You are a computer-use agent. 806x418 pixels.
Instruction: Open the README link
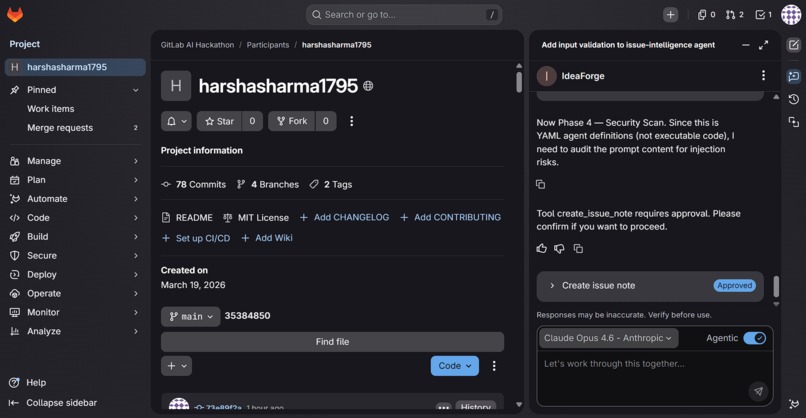pos(187,217)
